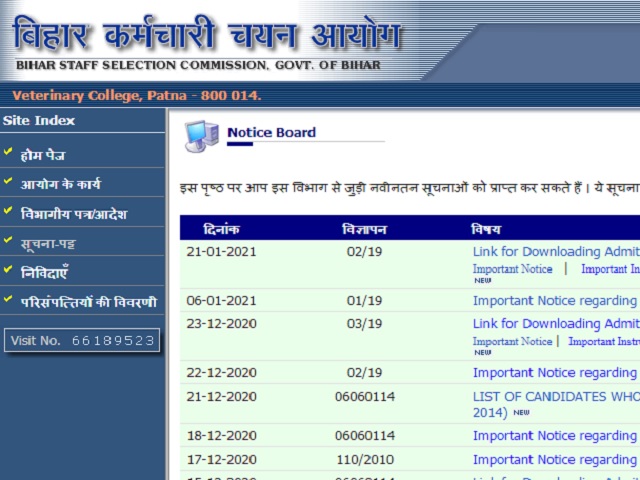Viewport: 640px width, 480px height.
Task: Click the विज्ञापन column header
Action: [x=364, y=229]
